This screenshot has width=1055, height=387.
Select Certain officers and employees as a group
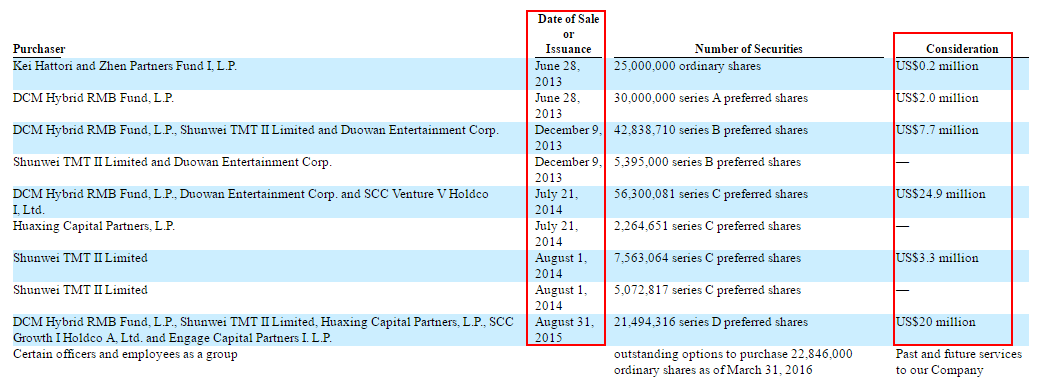point(125,354)
